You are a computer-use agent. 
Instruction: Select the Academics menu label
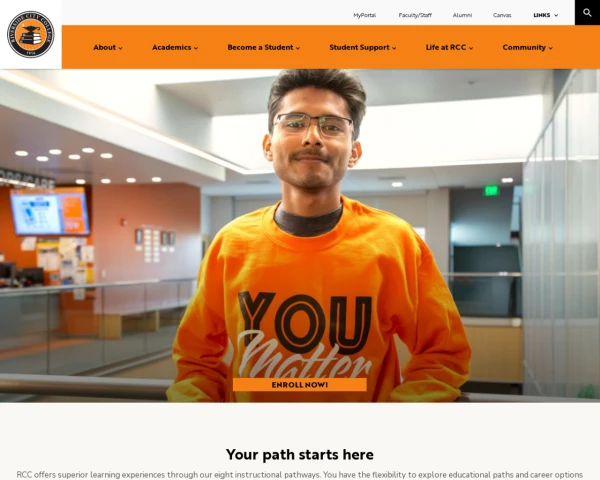tap(171, 47)
